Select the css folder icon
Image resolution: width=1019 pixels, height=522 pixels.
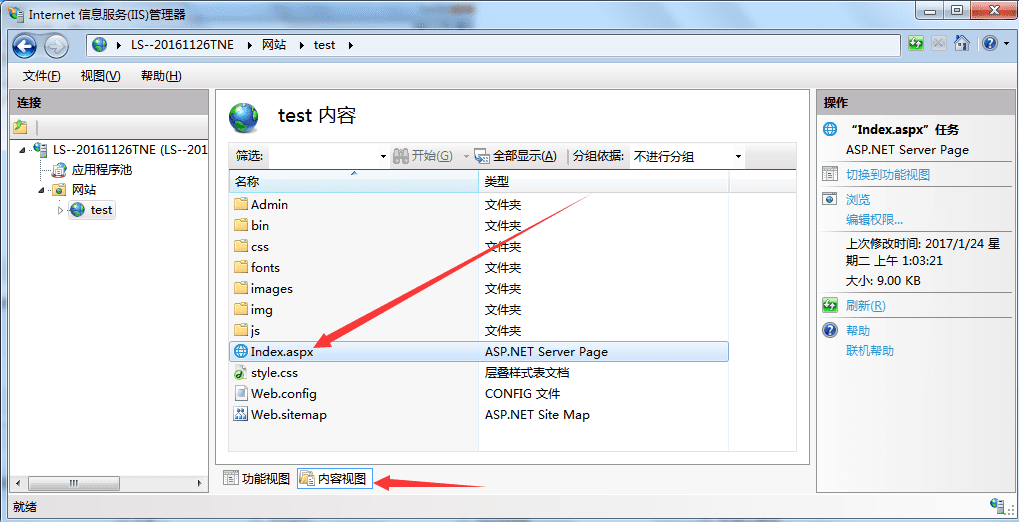click(241, 246)
